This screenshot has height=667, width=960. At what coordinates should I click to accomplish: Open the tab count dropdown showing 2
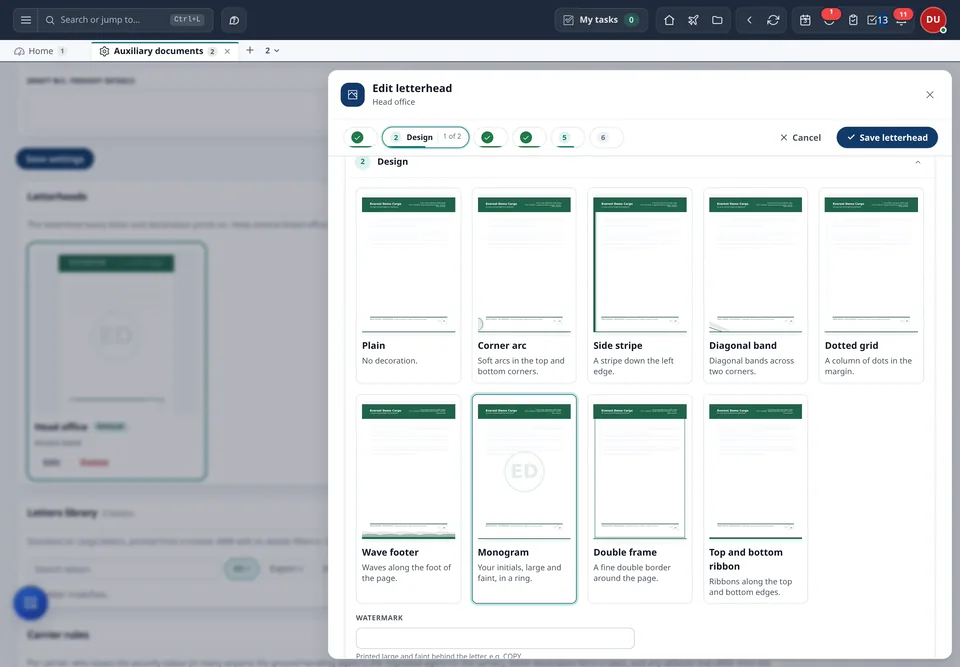click(x=272, y=51)
